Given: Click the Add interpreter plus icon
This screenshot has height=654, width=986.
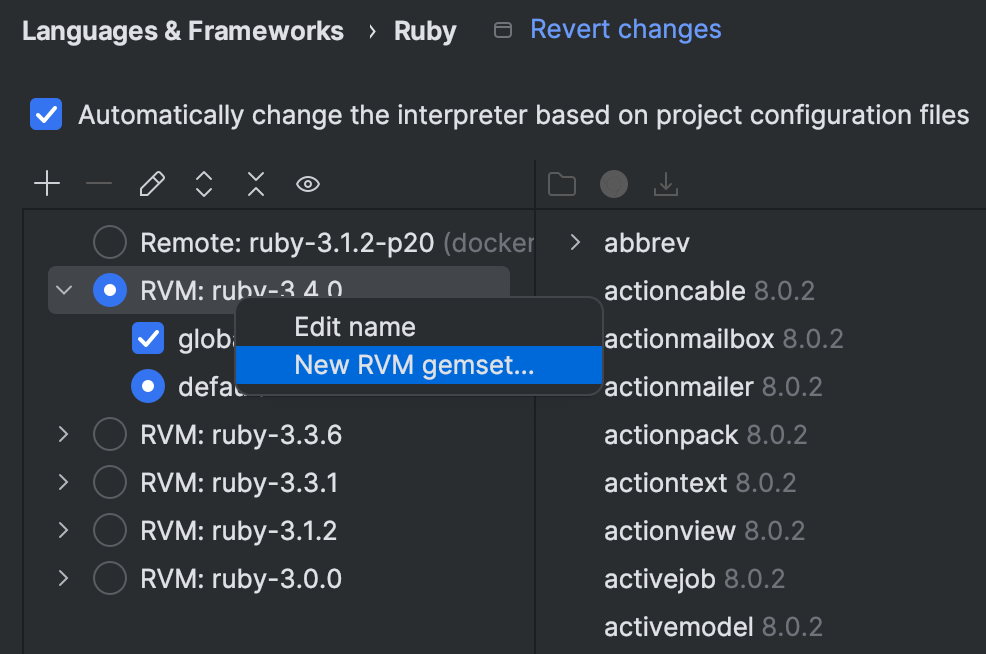Looking at the screenshot, I should [47, 184].
